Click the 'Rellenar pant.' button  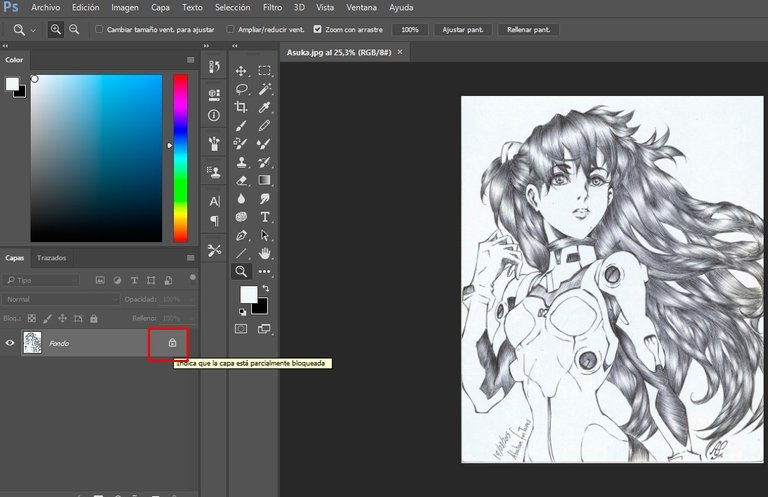[x=528, y=29]
